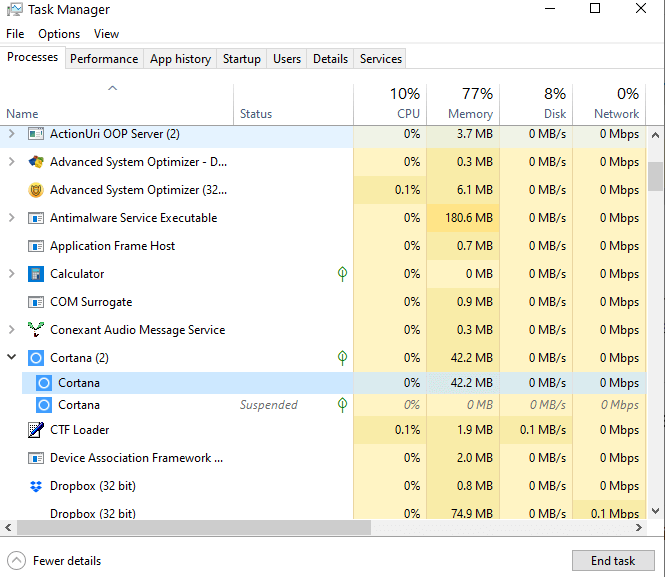Click the horizontal scrollbar right arrow
665x577 pixels.
point(639,528)
